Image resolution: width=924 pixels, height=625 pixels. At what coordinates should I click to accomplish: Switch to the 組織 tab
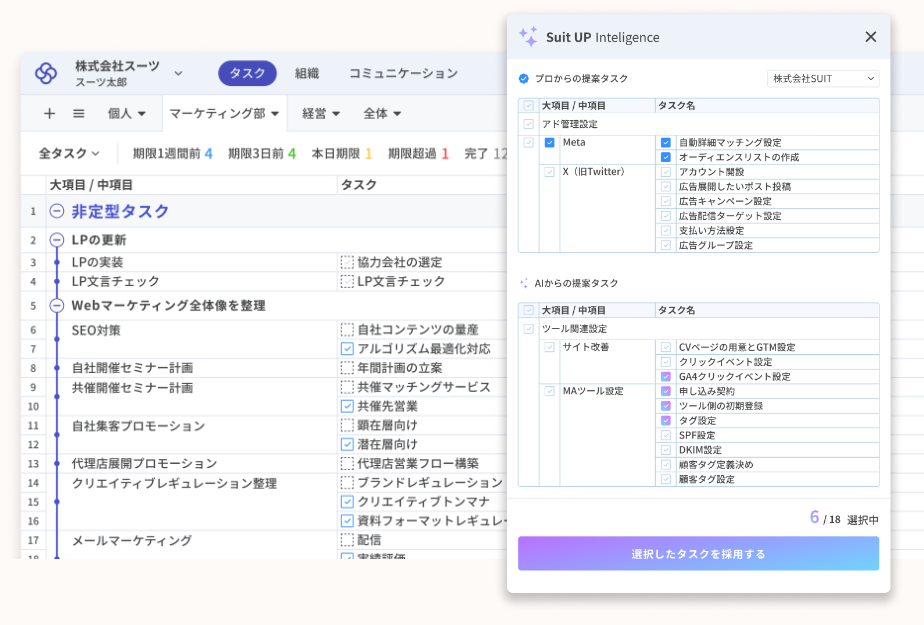pos(307,73)
